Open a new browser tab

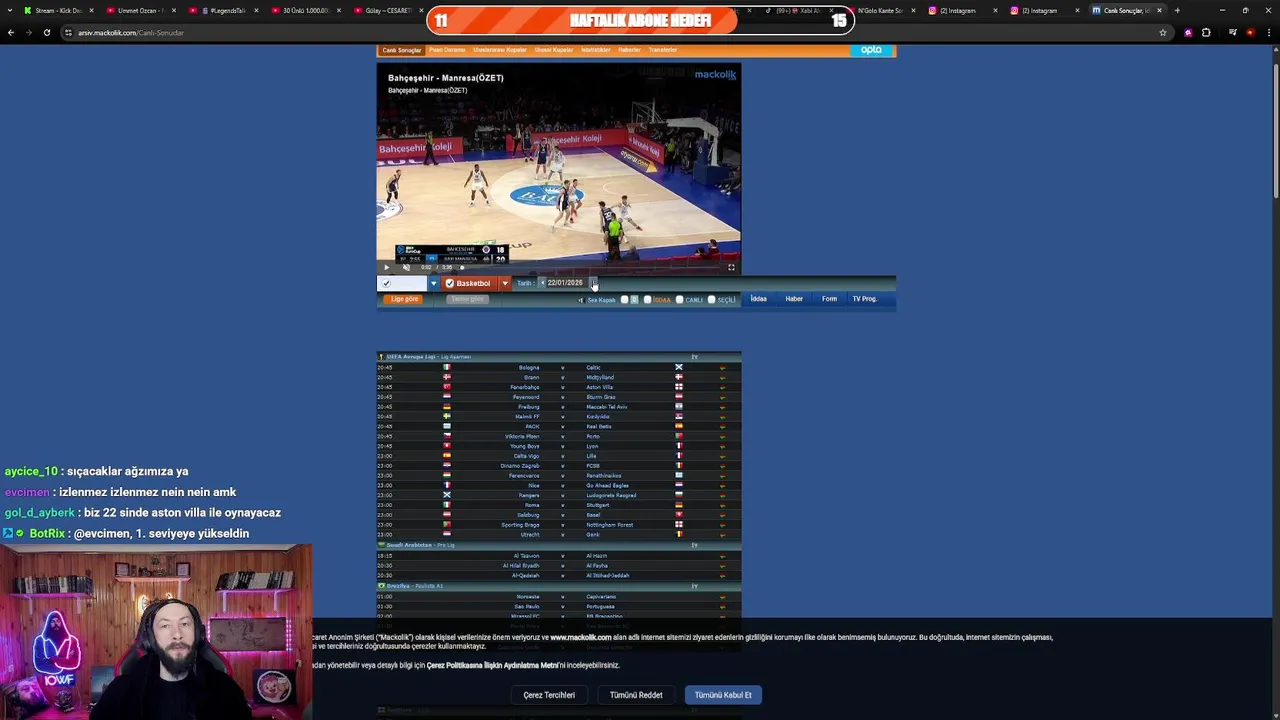tap(1177, 10)
